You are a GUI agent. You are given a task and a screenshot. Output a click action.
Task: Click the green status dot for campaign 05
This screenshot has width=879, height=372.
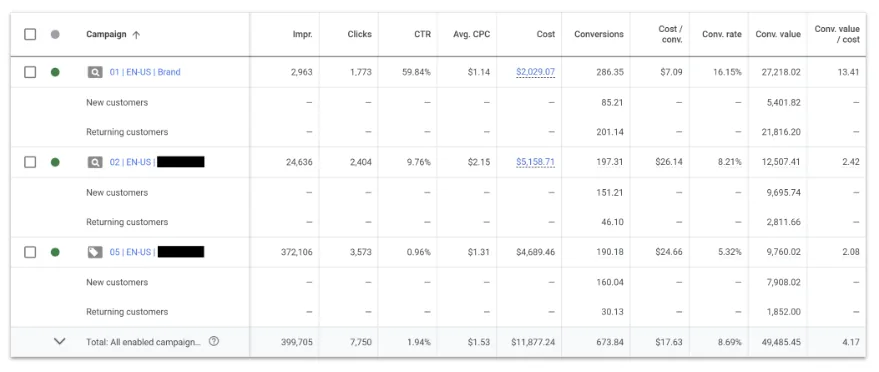(55, 252)
